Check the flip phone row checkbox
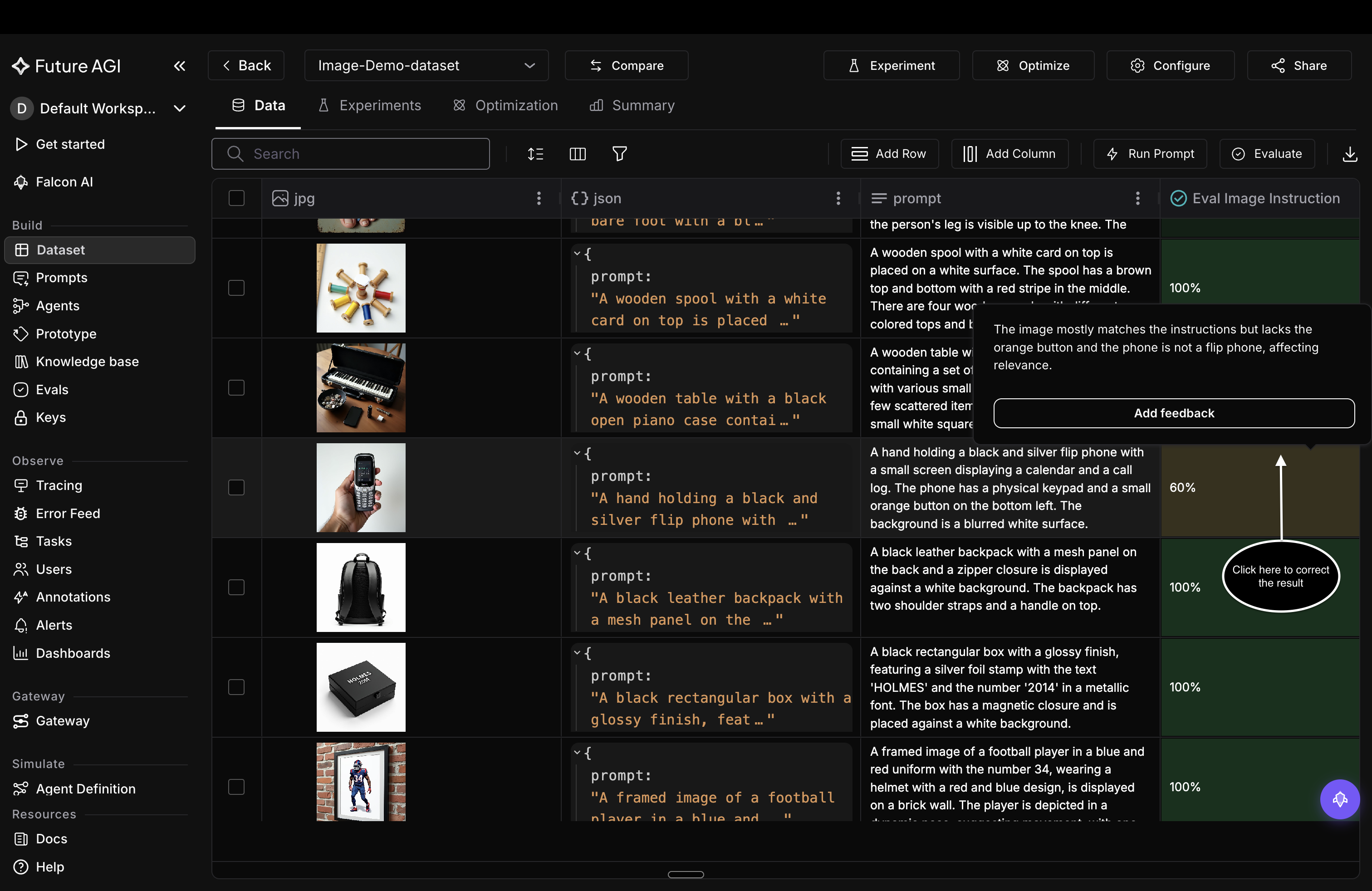 tap(236, 488)
